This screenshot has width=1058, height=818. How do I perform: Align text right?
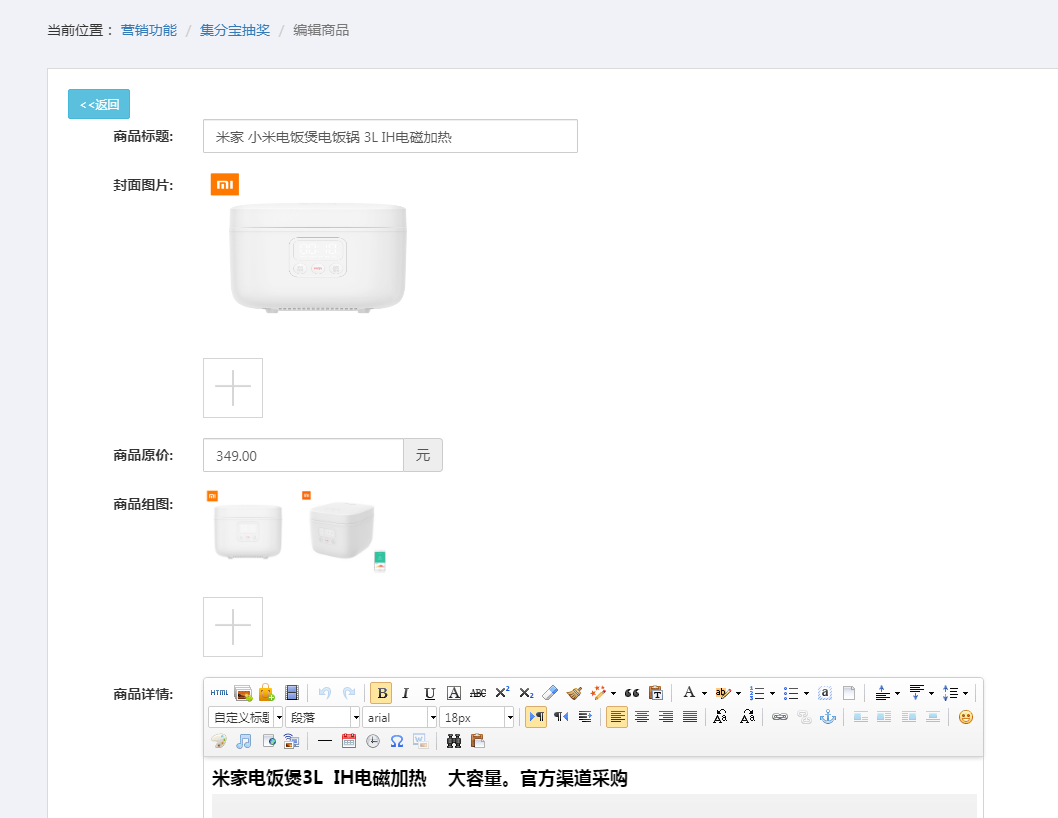666,717
